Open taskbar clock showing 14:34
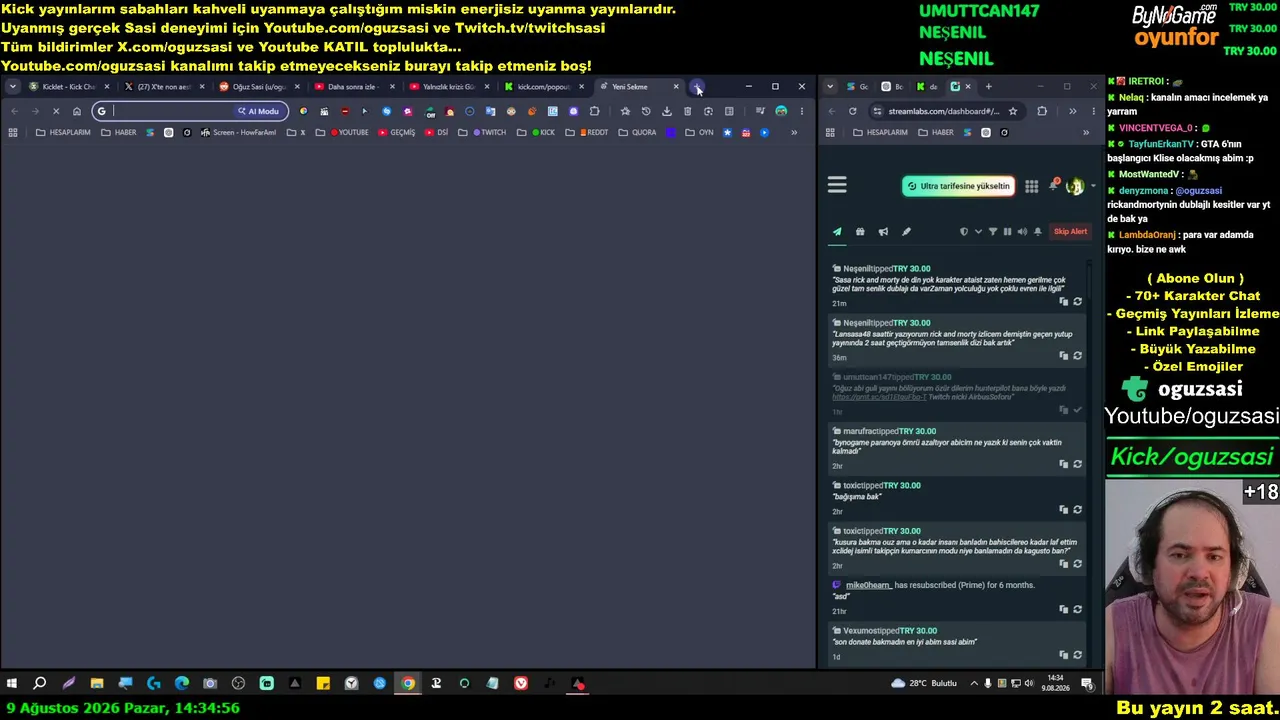Image resolution: width=1280 pixels, height=720 pixels. tap(1055, 684)
